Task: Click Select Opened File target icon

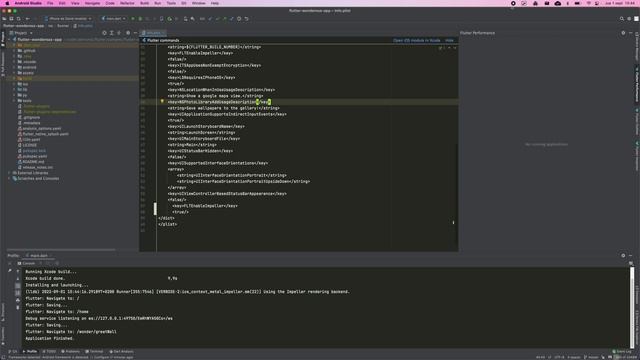Action: 104,33
